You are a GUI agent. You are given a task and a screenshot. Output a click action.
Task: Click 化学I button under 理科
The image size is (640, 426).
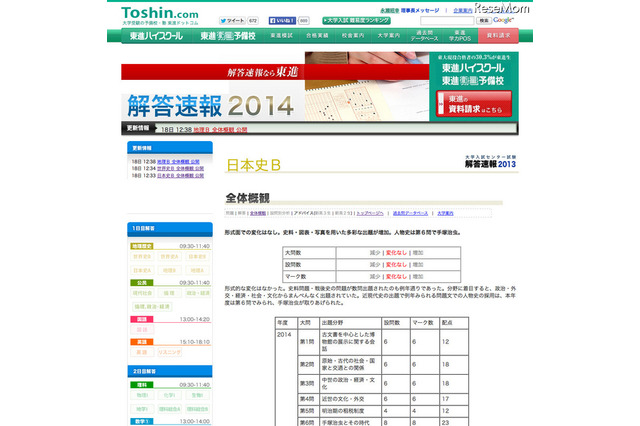pos(169,395)
